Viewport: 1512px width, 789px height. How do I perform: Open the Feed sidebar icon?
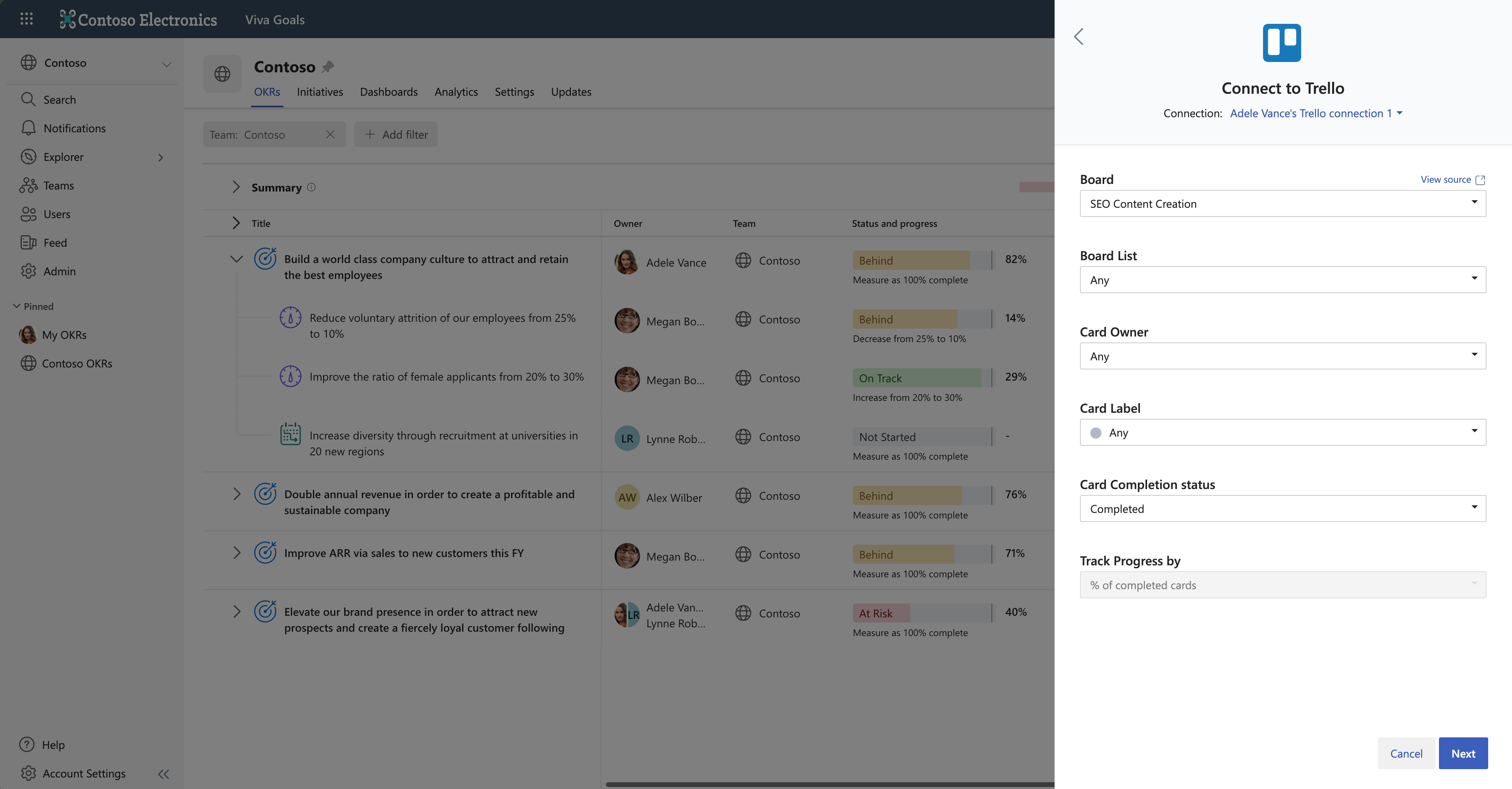point(28,243)
